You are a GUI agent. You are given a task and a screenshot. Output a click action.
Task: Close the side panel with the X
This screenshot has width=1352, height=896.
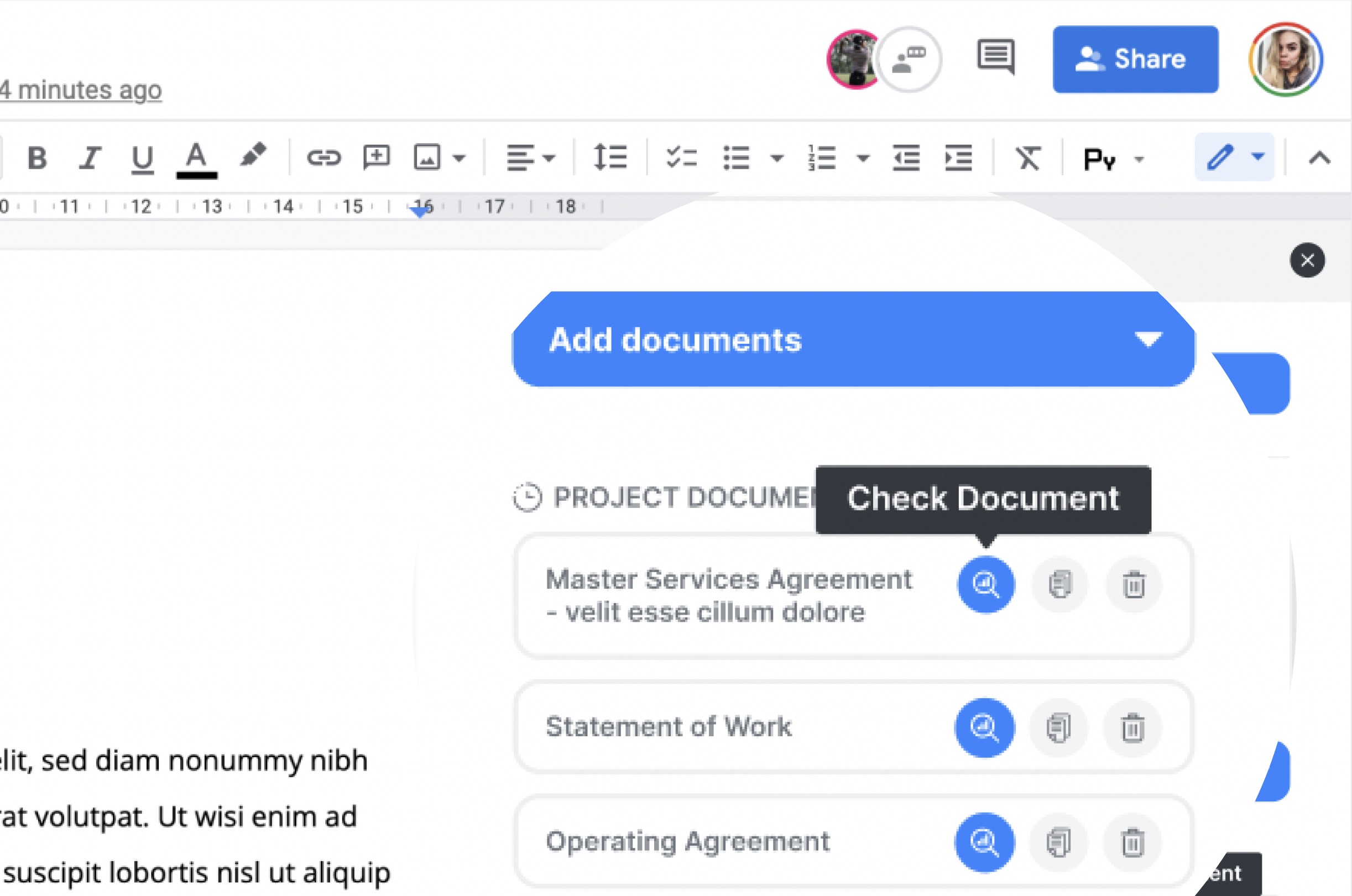pos(1307,260)
